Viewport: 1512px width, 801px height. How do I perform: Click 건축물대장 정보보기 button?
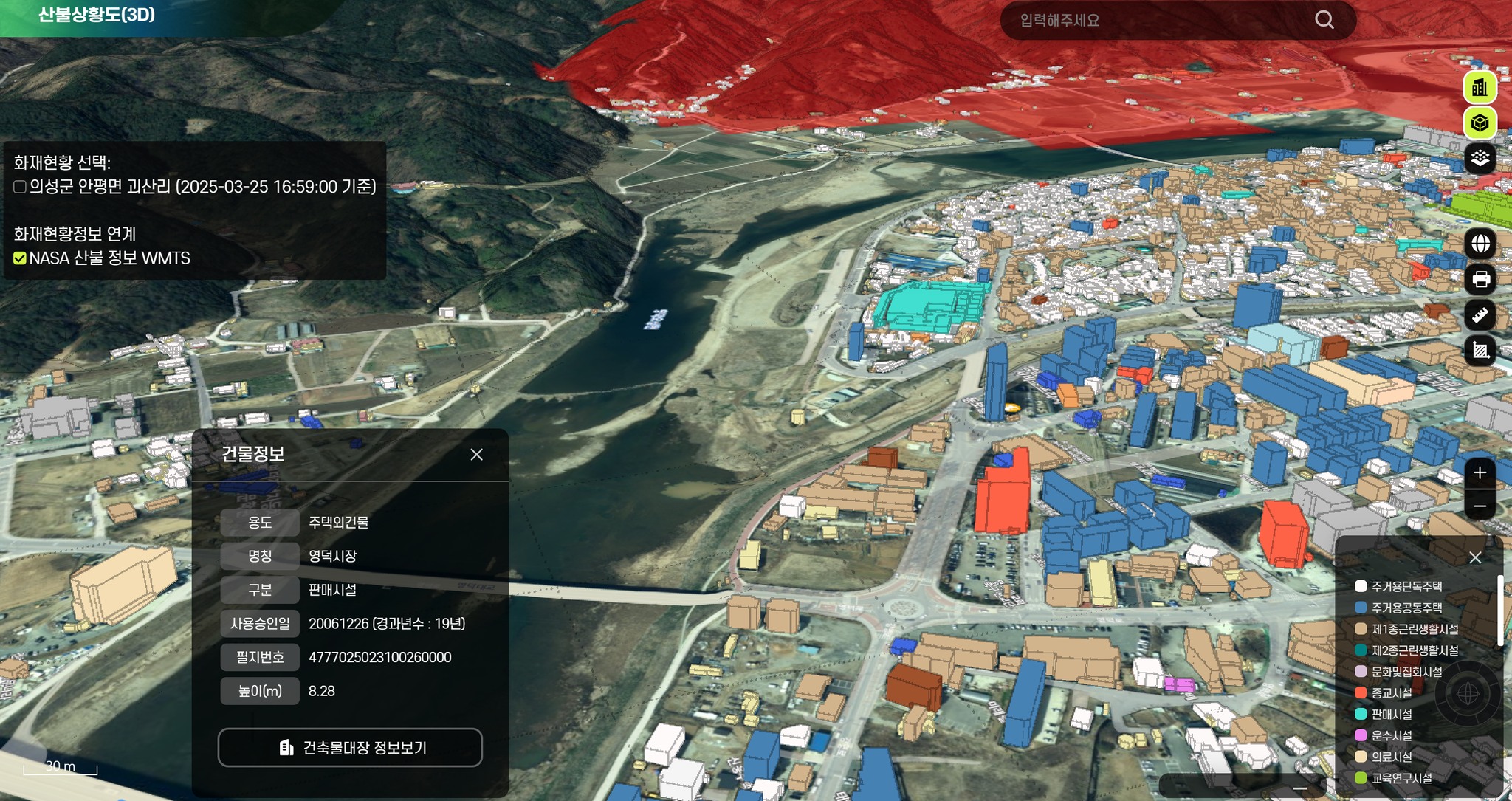[x=350, y=748]
